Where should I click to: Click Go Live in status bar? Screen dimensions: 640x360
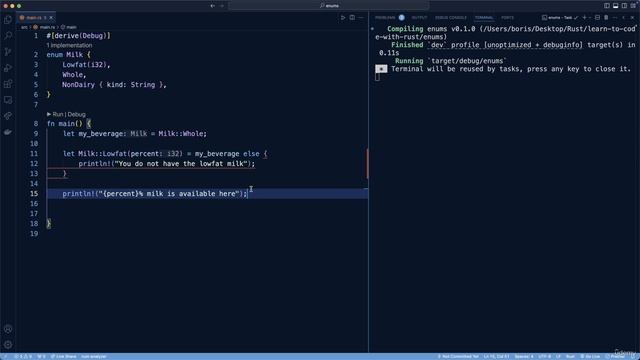tap(590, 356)
